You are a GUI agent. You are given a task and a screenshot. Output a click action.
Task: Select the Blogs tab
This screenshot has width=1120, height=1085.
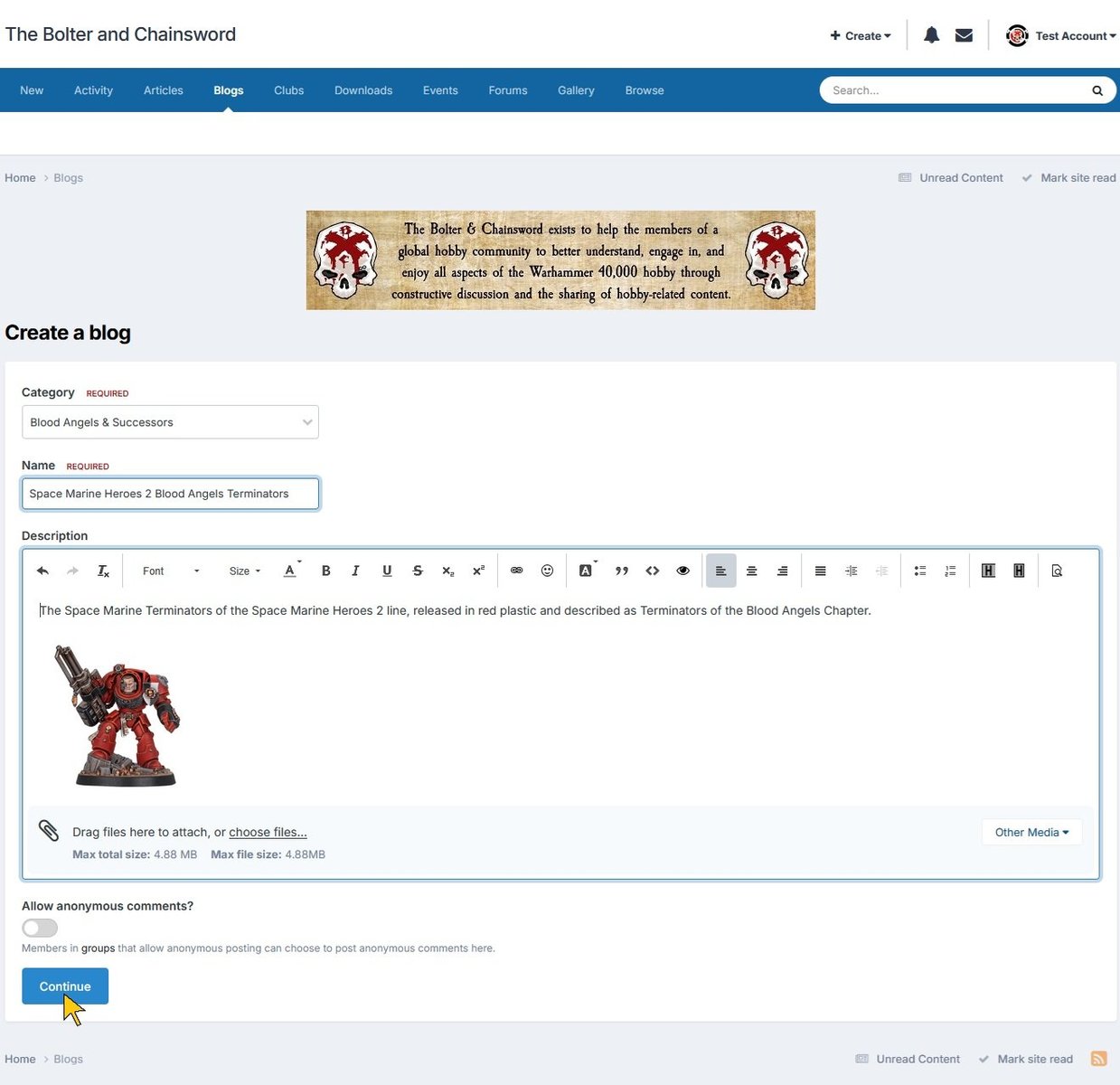pos(229,90)
